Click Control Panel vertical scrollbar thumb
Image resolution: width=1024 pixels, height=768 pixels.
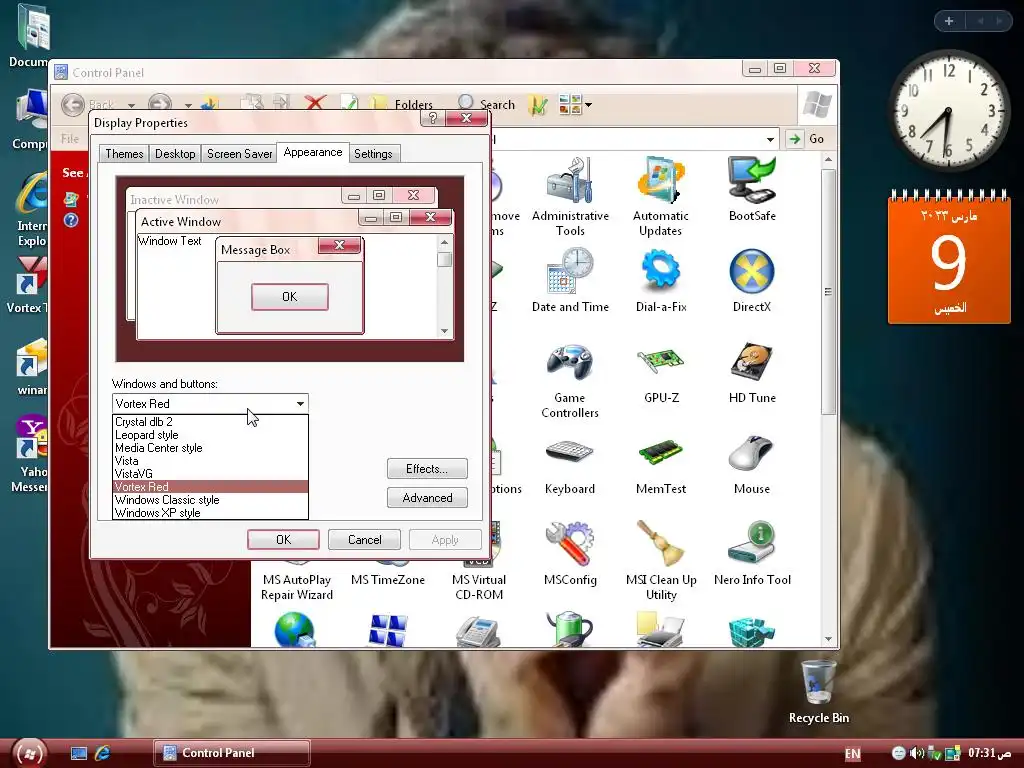pos(828,291)
